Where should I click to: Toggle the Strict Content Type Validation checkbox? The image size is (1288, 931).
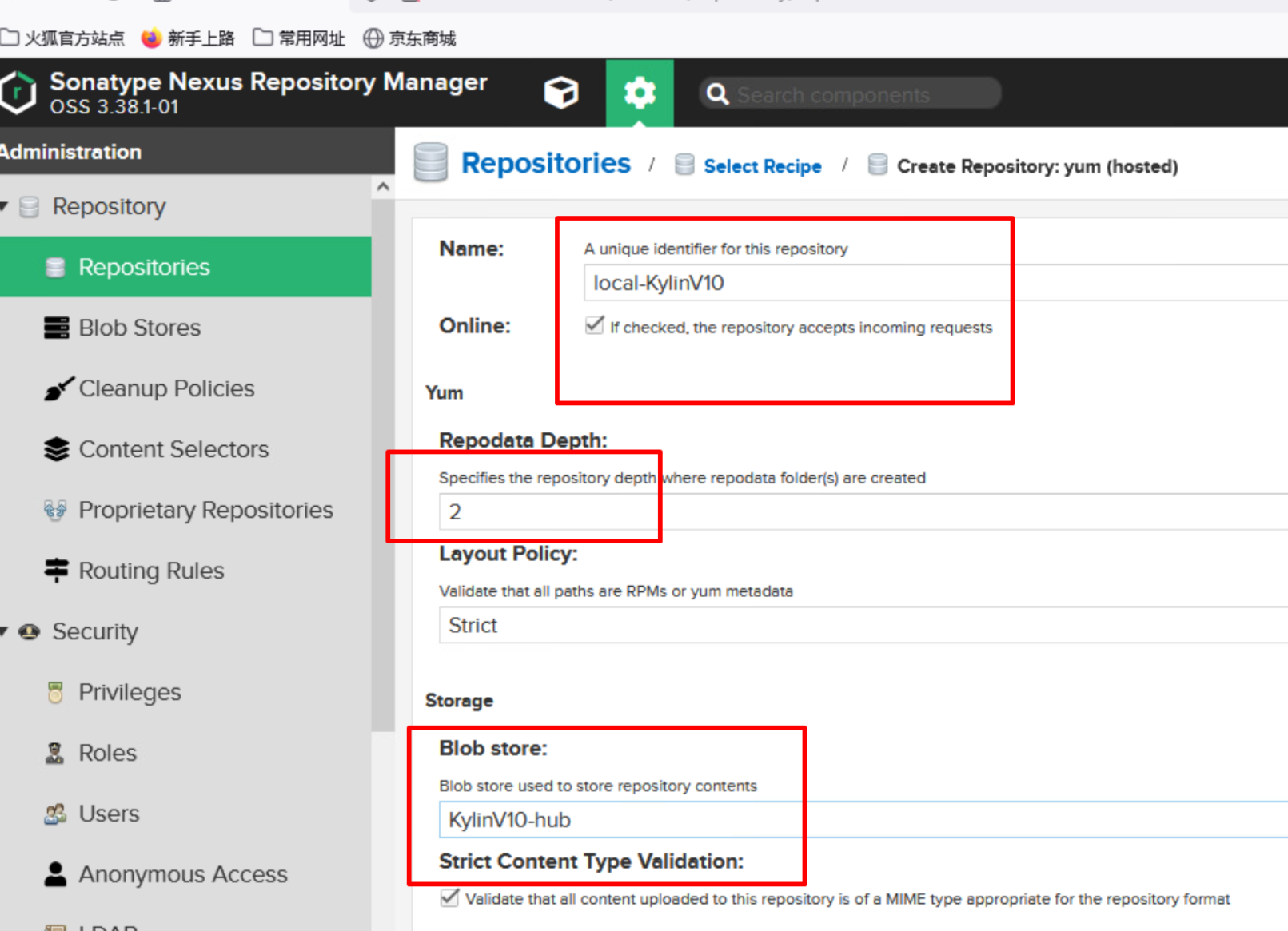[x=449, y=898]
